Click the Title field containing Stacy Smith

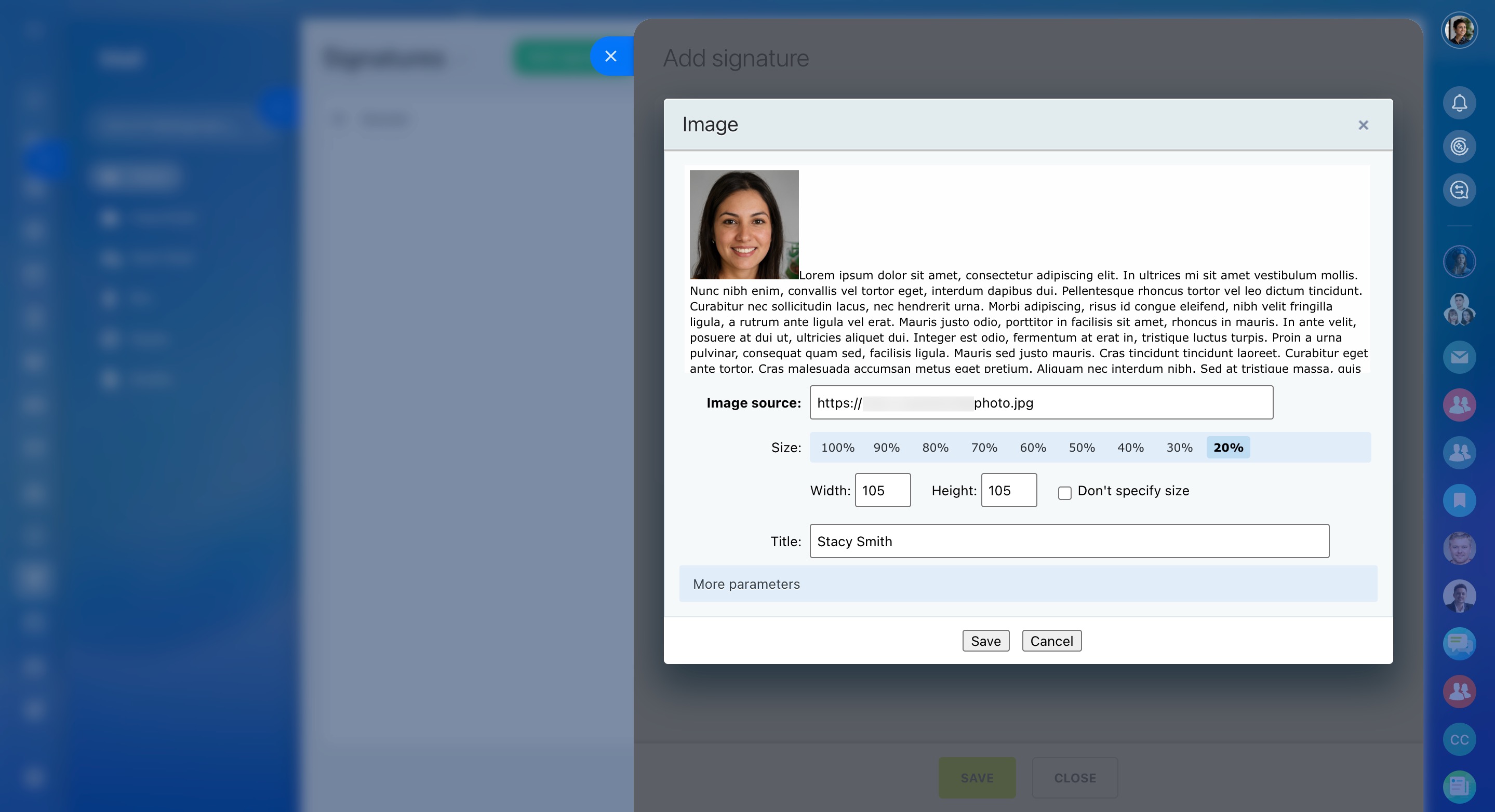(x=1069, y=541)
